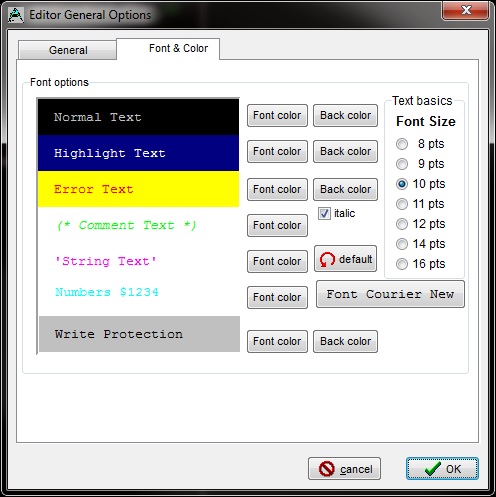Choose the 16 pts font size option
The width and height of the screenshot is (496, 497).
(402, 264)
